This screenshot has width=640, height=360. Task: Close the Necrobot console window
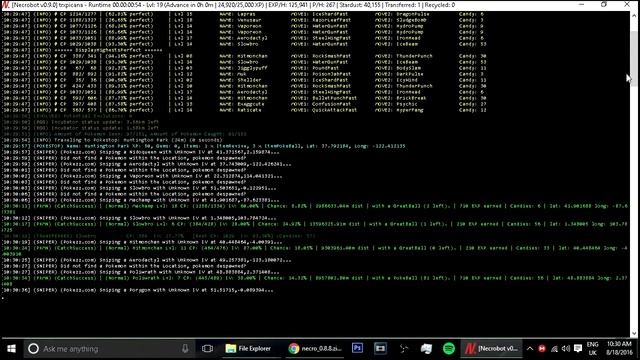(x=627, y=4)
